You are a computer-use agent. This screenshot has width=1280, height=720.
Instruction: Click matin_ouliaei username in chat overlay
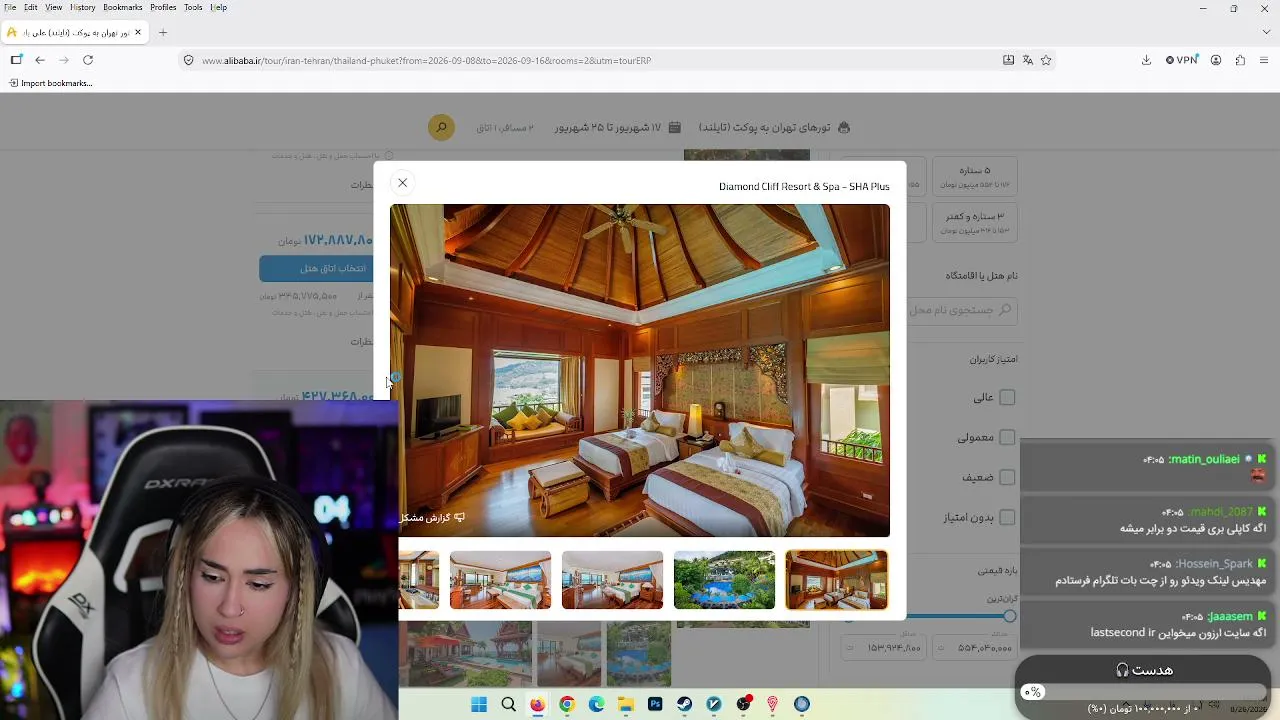[x=1205, y=459]
